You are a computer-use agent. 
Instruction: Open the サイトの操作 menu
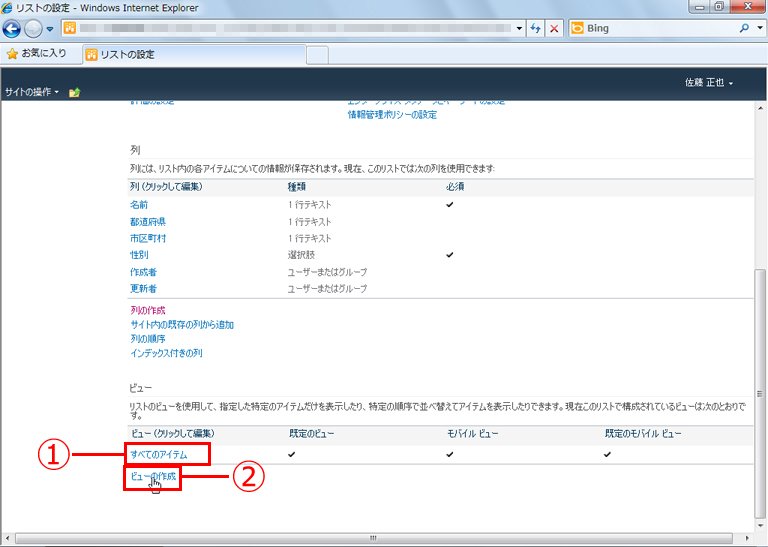pyautogui.click(x=32, y=92)
